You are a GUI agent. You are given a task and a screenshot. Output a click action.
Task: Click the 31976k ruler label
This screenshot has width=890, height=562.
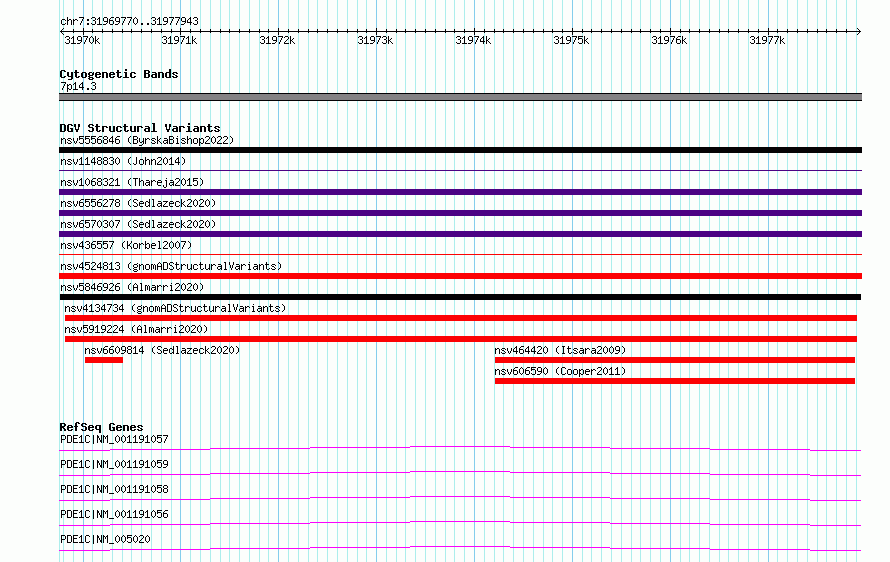(x=669, y=40)
